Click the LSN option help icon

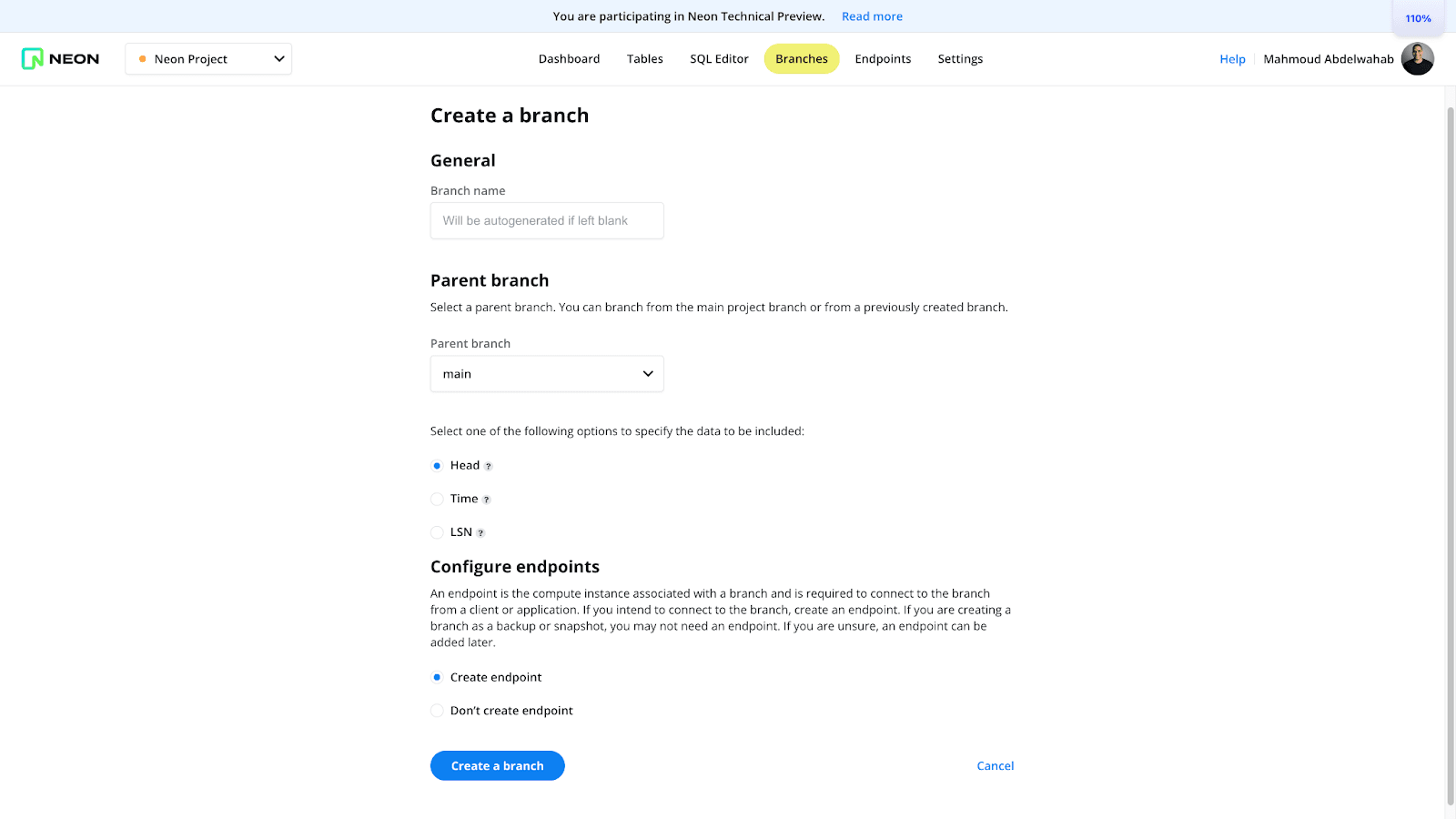coord(480,533)
